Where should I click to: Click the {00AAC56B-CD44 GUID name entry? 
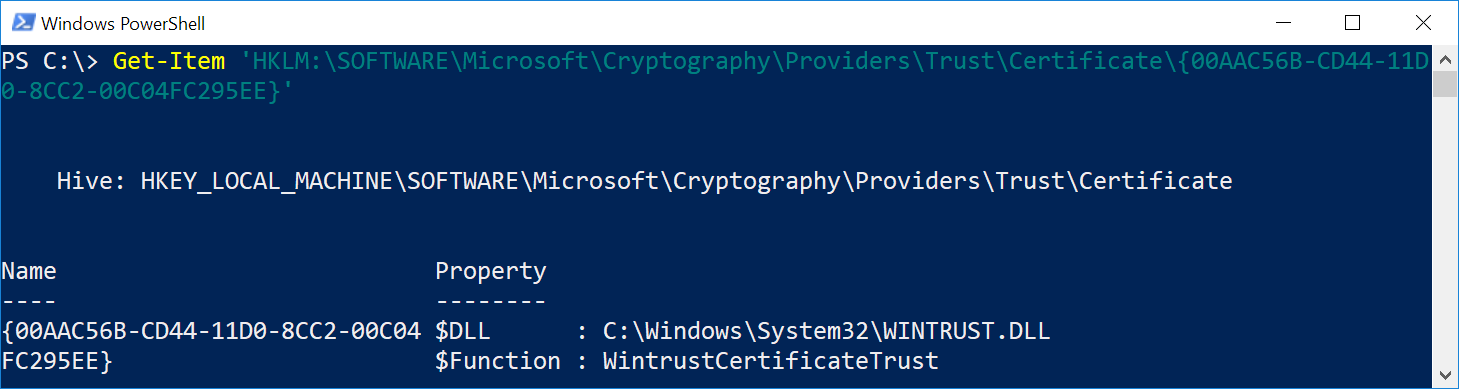[x=210, y=346]
